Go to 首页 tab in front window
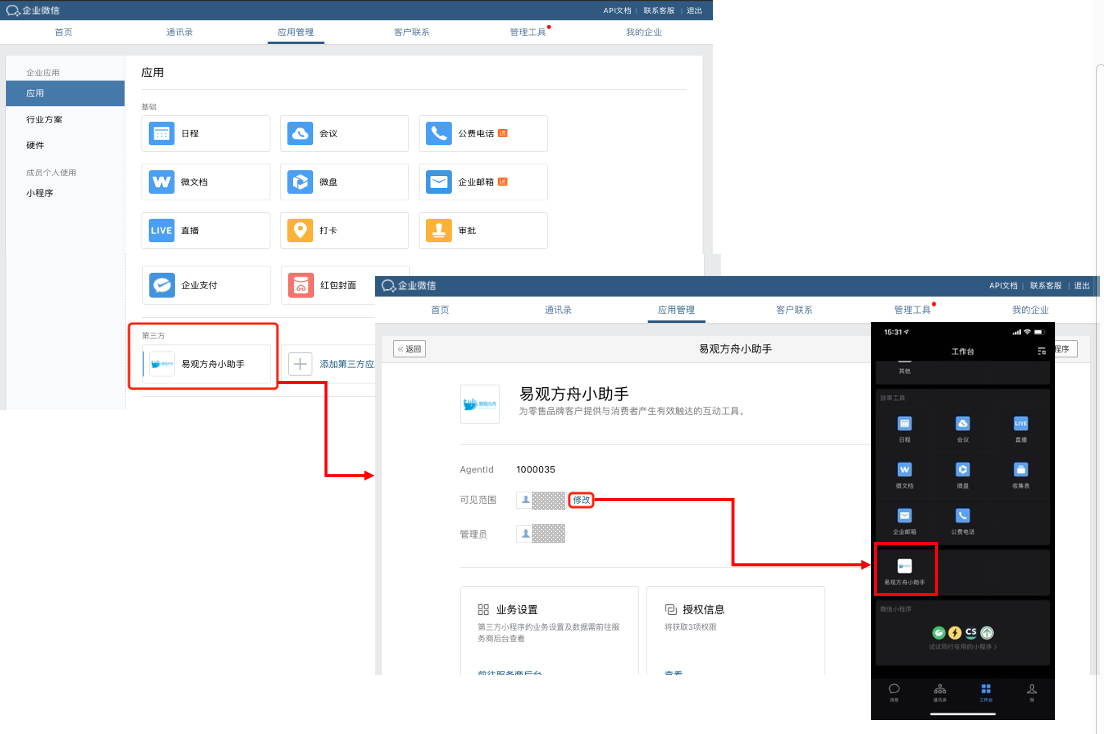Image resolution: width=1104 pixels, height=734 pixels. point(440,310)
